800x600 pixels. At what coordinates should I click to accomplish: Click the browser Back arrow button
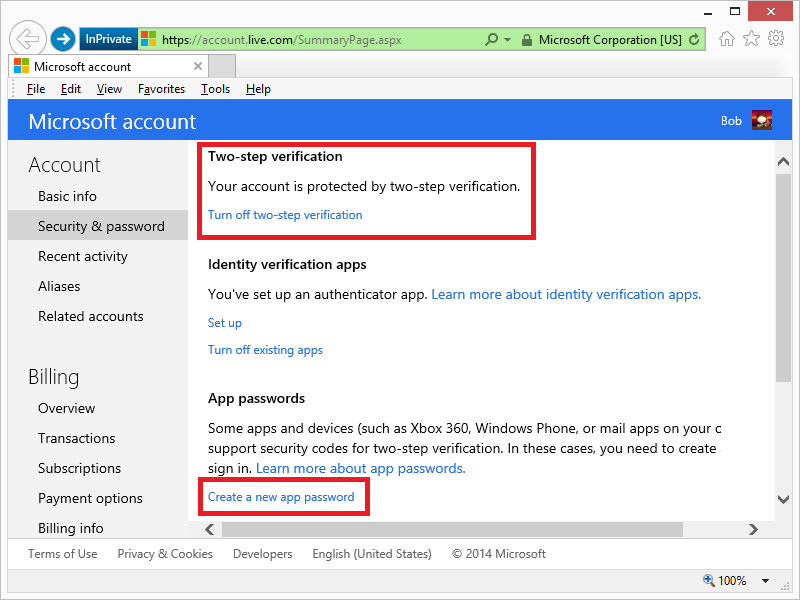coord(29,39)
